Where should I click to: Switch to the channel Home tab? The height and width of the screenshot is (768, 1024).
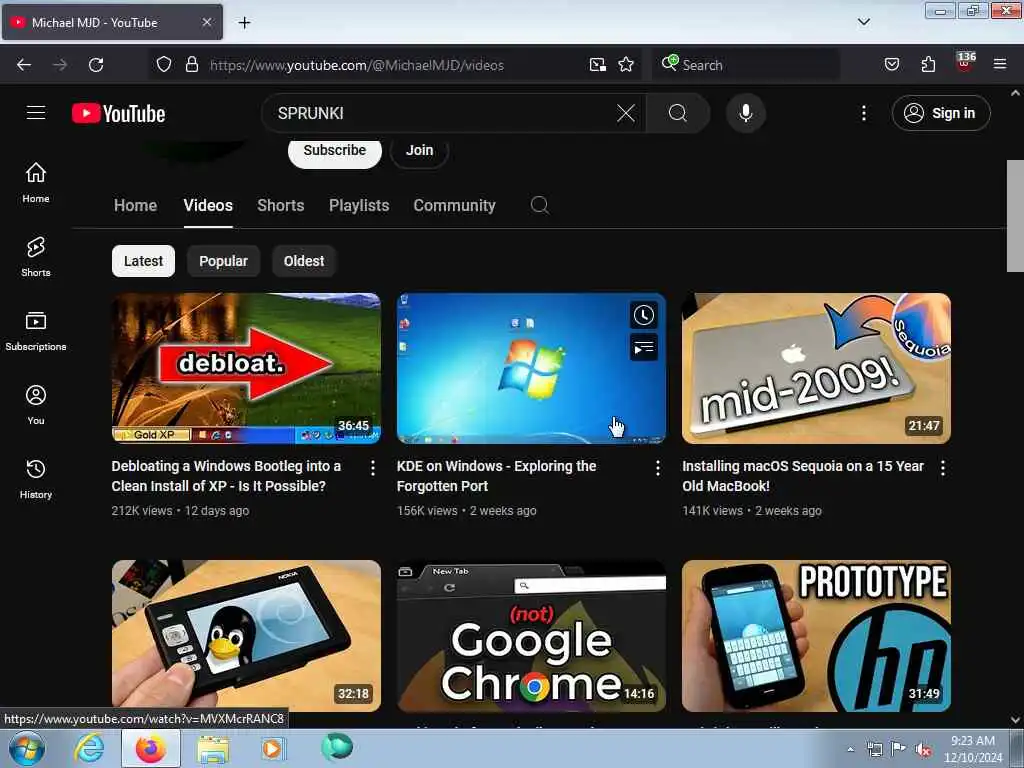click(135, 206)
